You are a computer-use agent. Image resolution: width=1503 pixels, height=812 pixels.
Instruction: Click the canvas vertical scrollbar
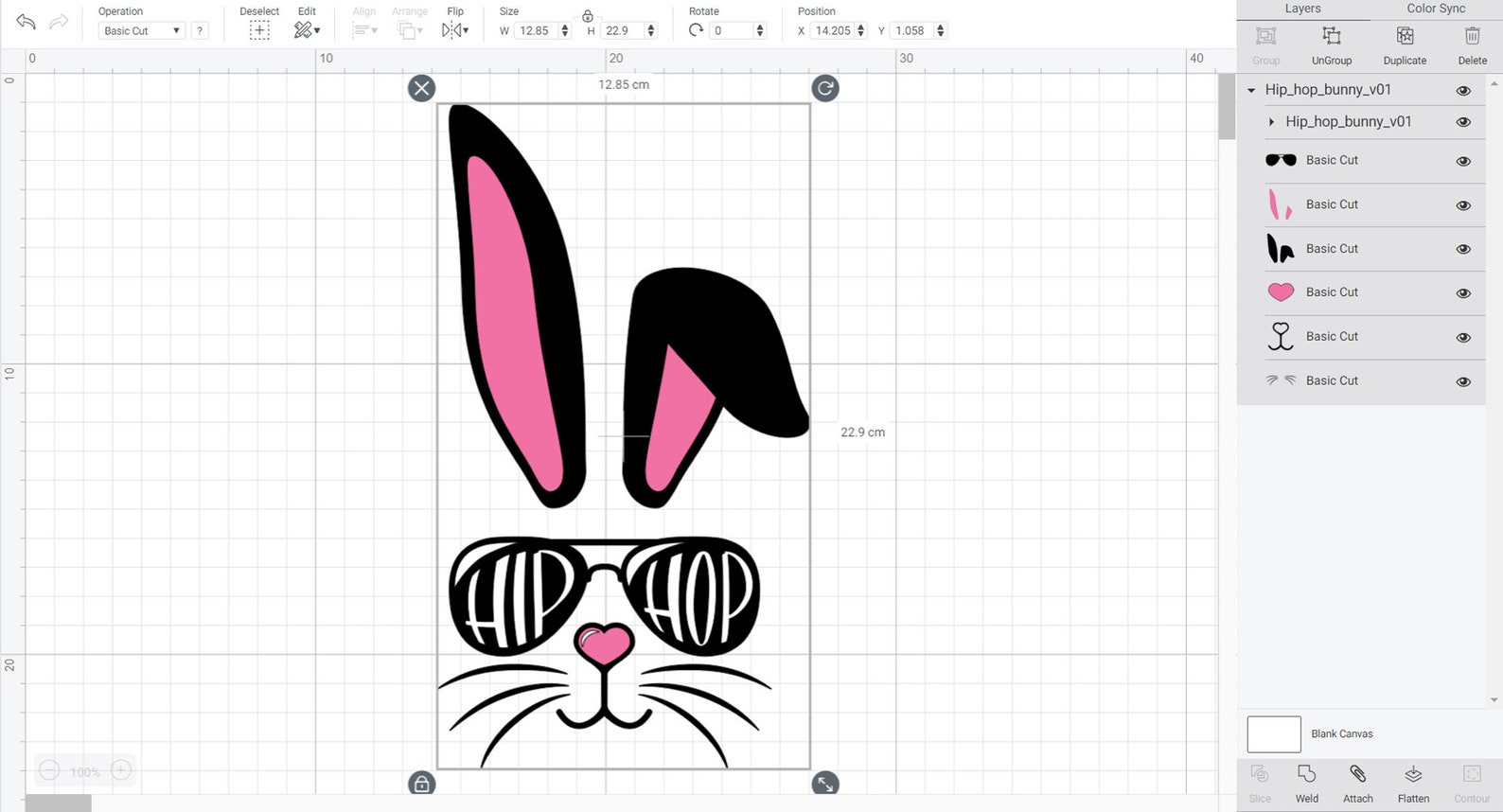1227,105
